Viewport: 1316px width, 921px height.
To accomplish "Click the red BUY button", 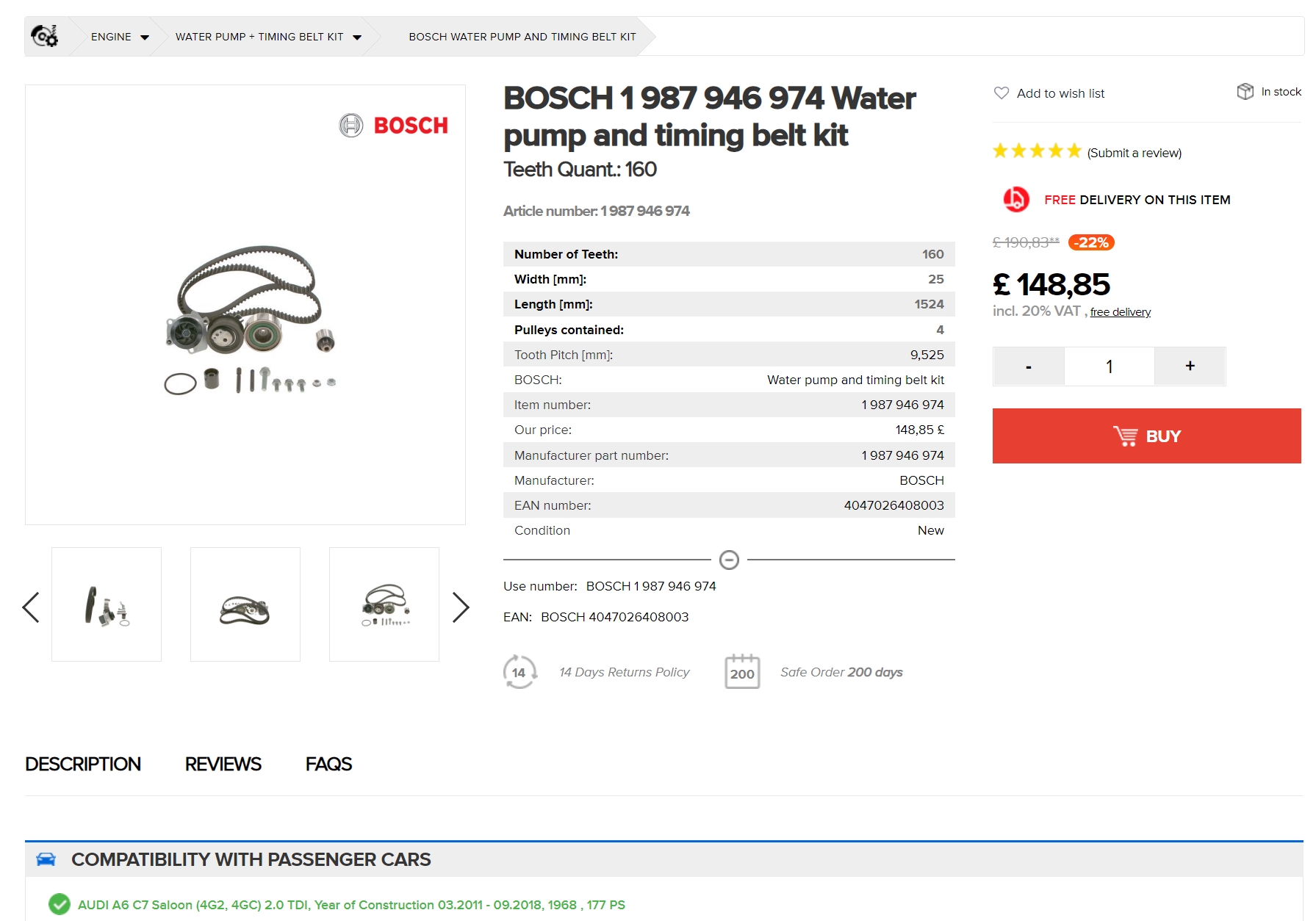I will [x=1147, y=436].
